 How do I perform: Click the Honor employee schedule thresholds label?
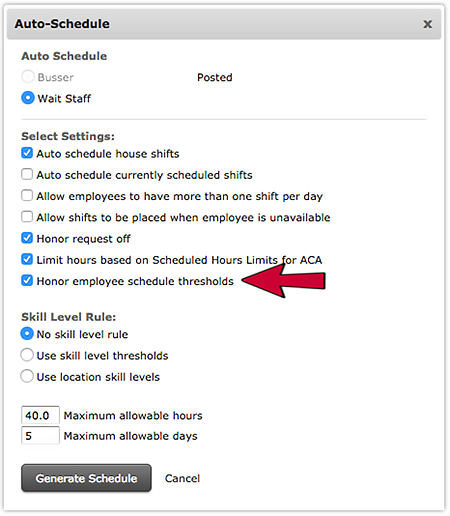coord(135,281)
